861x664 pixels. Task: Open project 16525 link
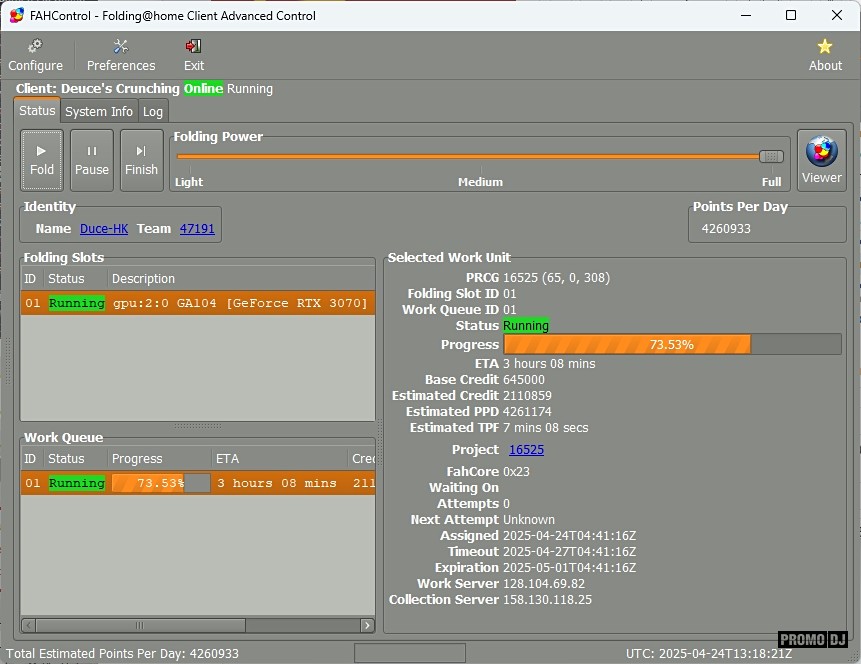coord(526,450)
